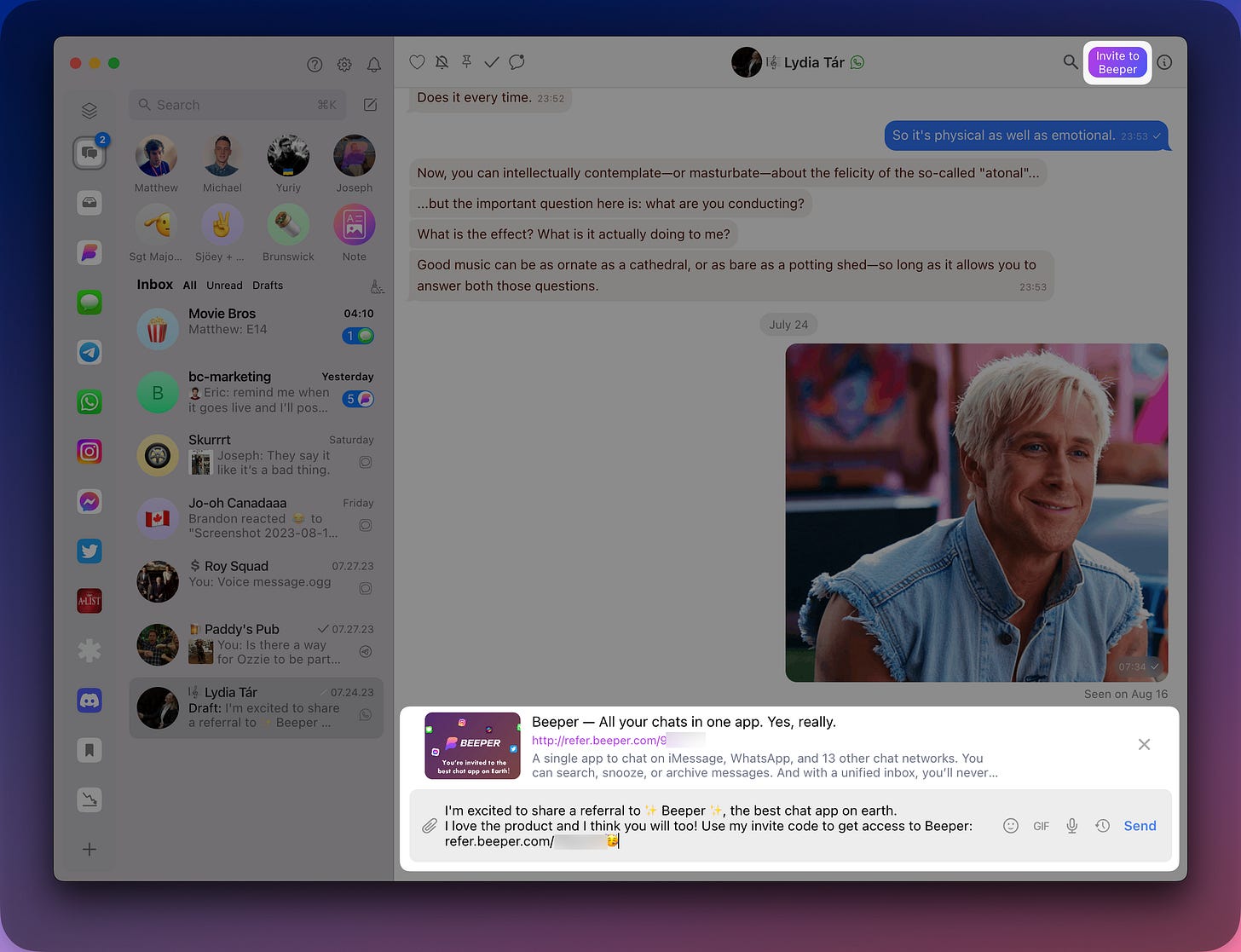Favorite the chat with heart icon

pyautogui.click(x=417, y=62)
